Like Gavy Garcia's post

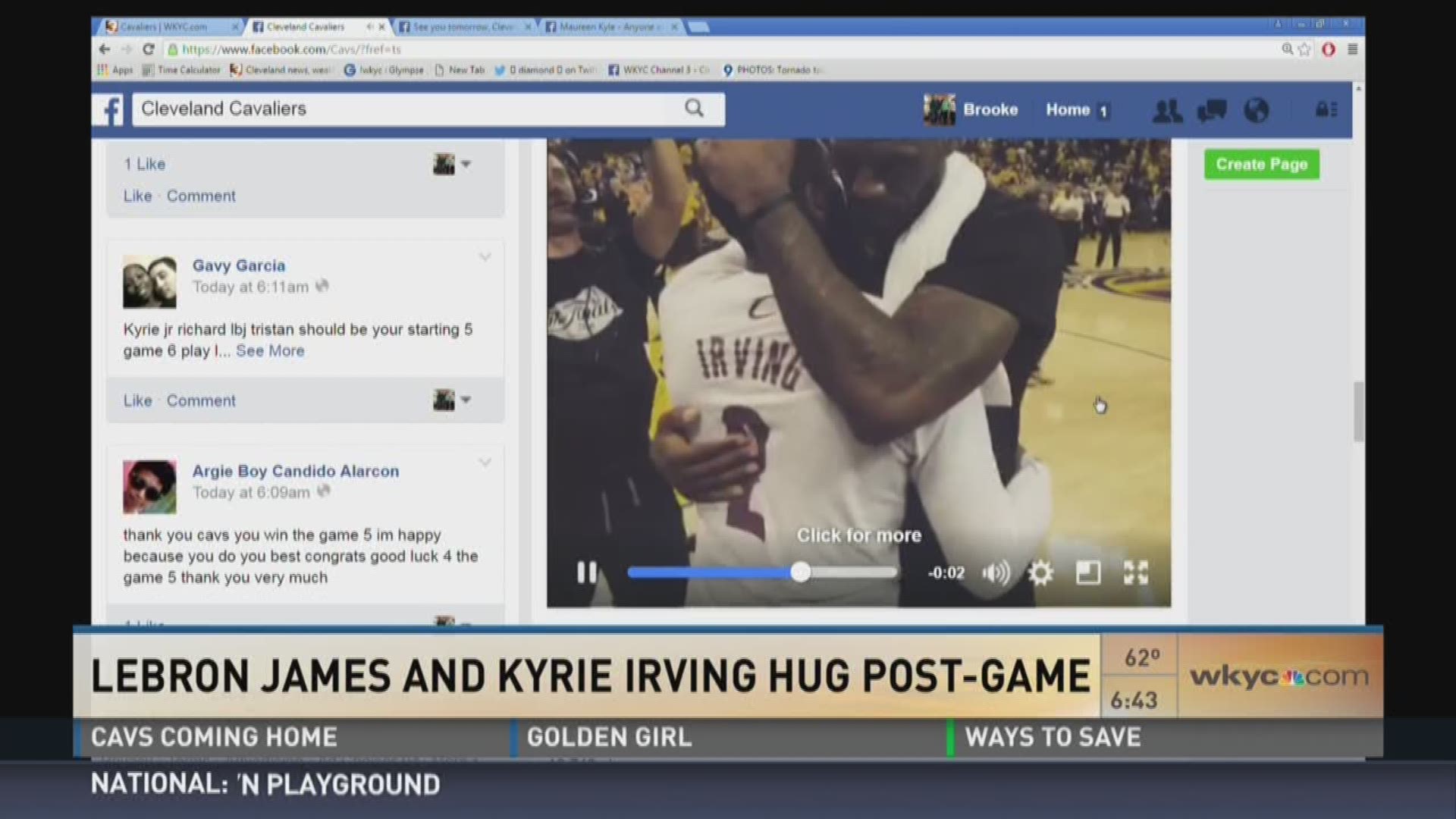click(137, 400)
